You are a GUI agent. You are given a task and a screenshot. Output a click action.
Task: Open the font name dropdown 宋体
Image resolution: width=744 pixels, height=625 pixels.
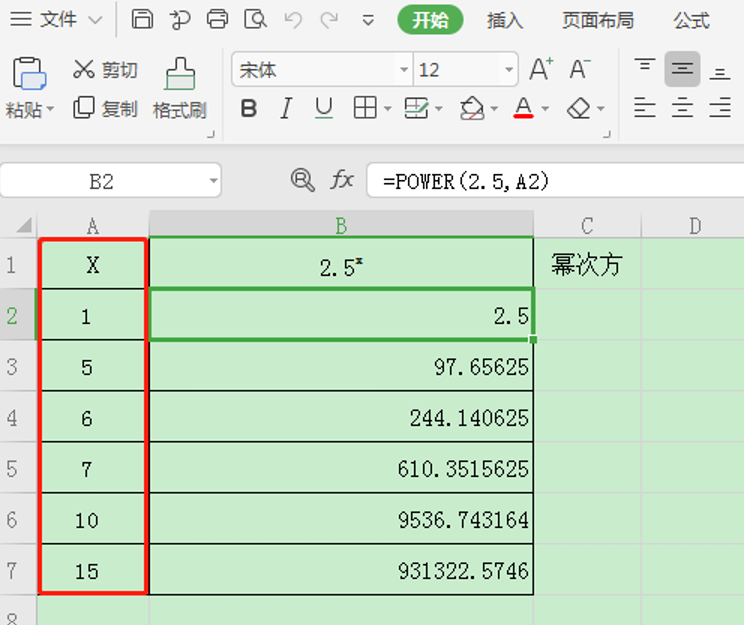[x=404, y=70]
